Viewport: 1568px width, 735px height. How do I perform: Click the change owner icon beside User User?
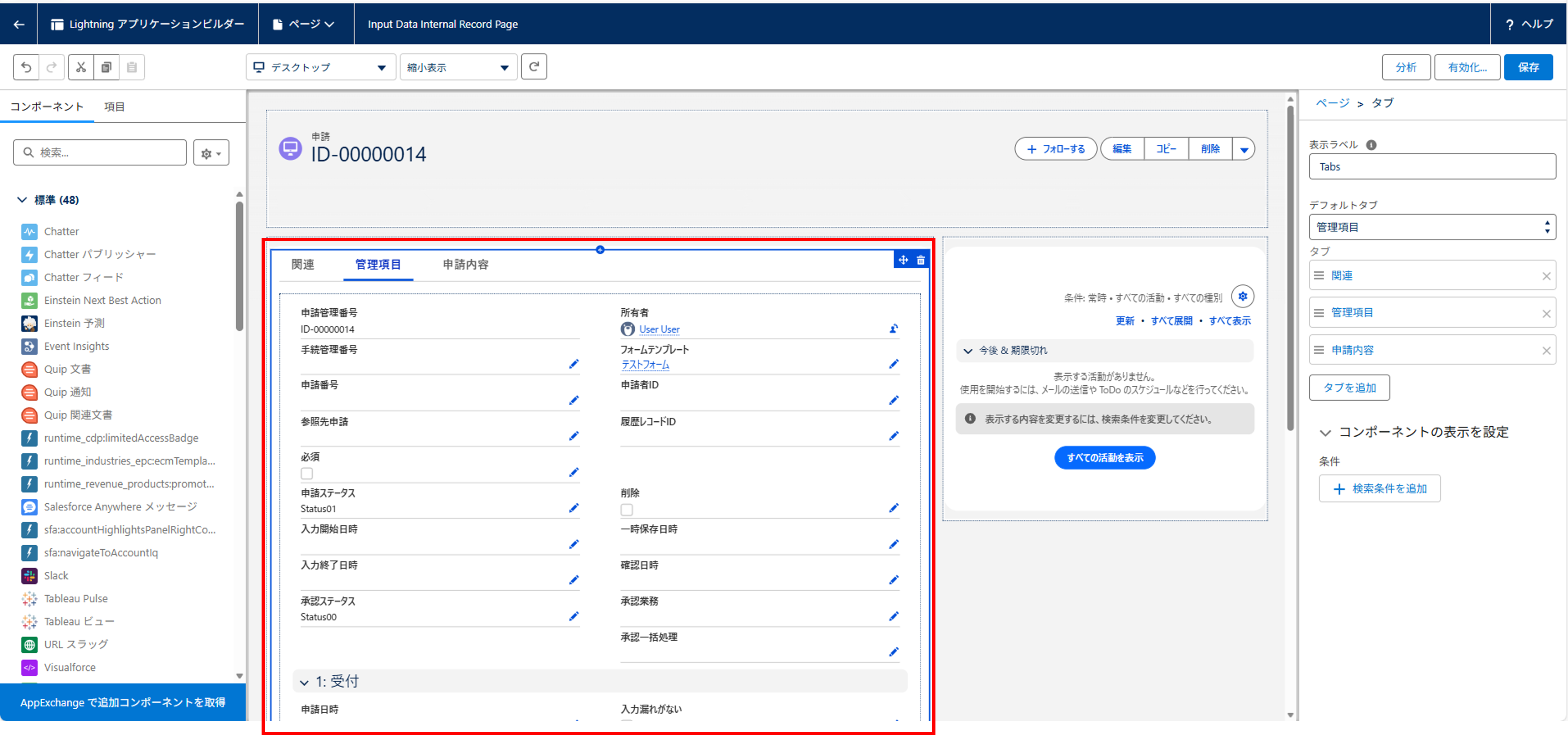coord(893,328)
